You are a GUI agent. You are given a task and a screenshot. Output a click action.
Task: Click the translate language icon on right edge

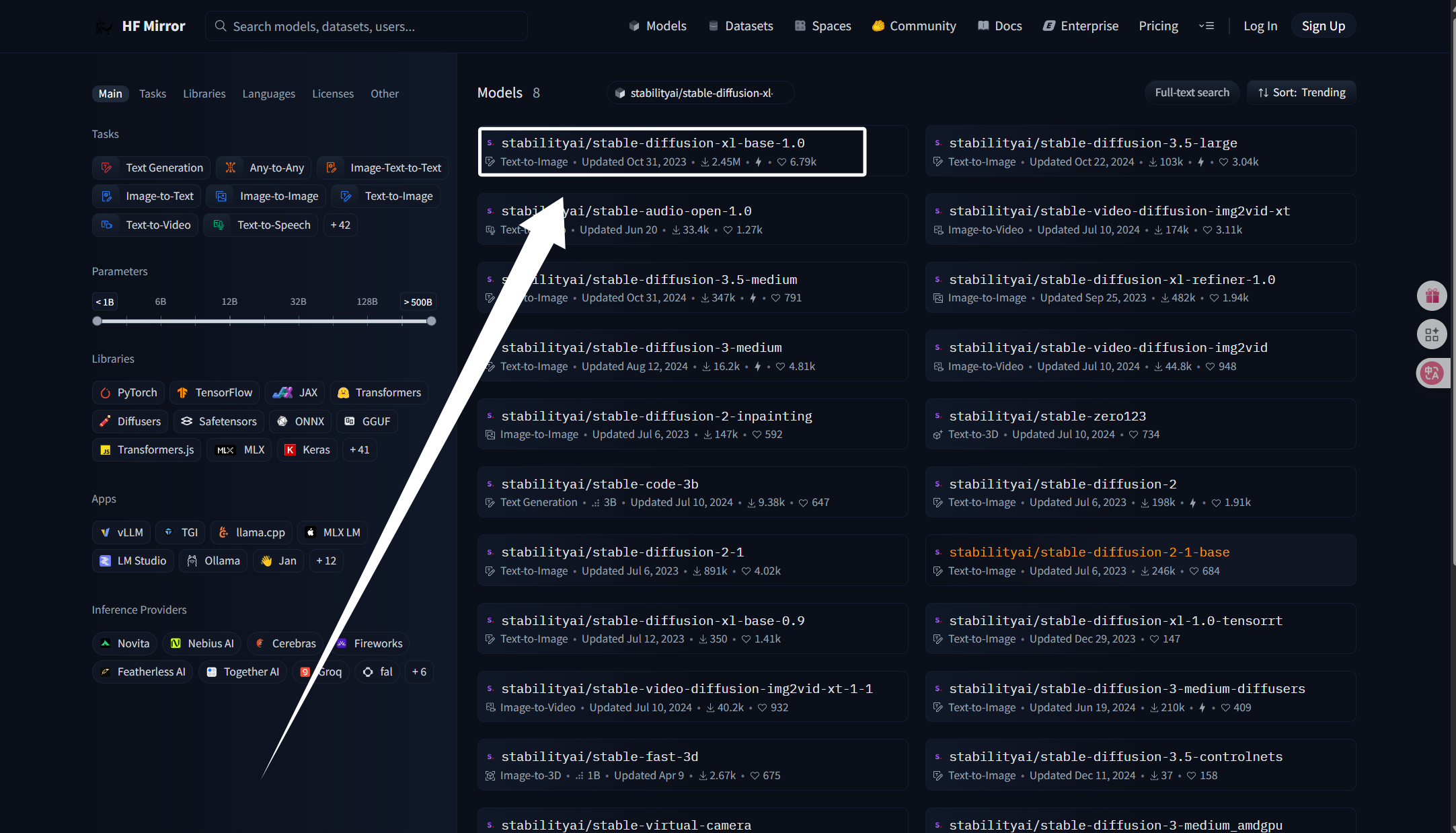[x=1432, y=373]
